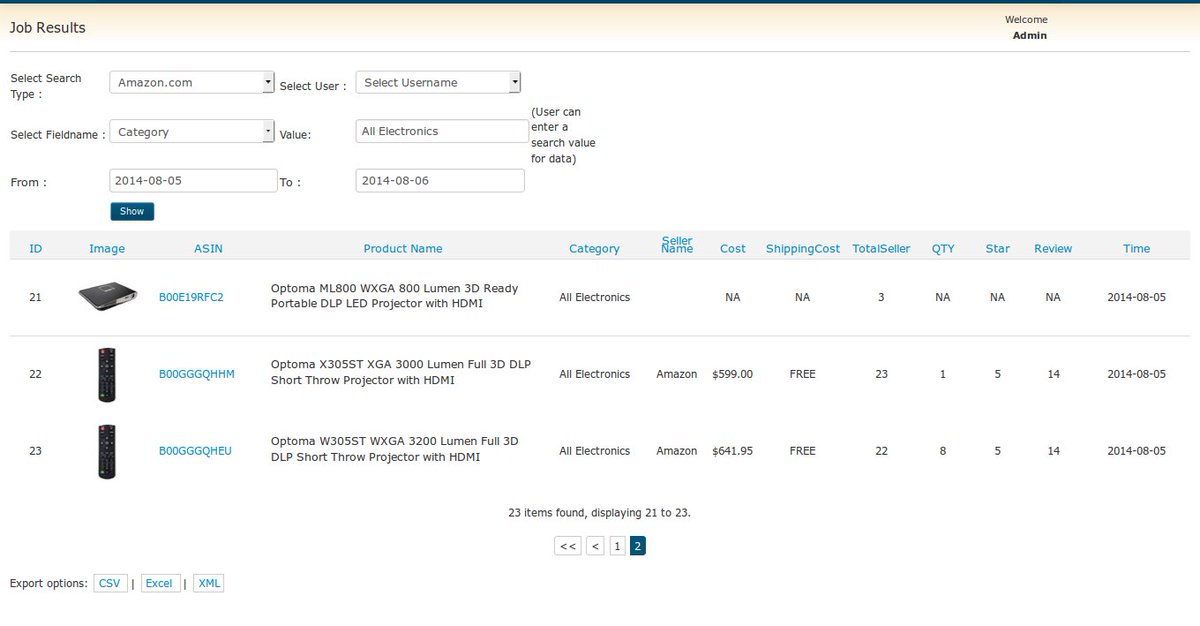Click the current page 2 button

point(638,546)
